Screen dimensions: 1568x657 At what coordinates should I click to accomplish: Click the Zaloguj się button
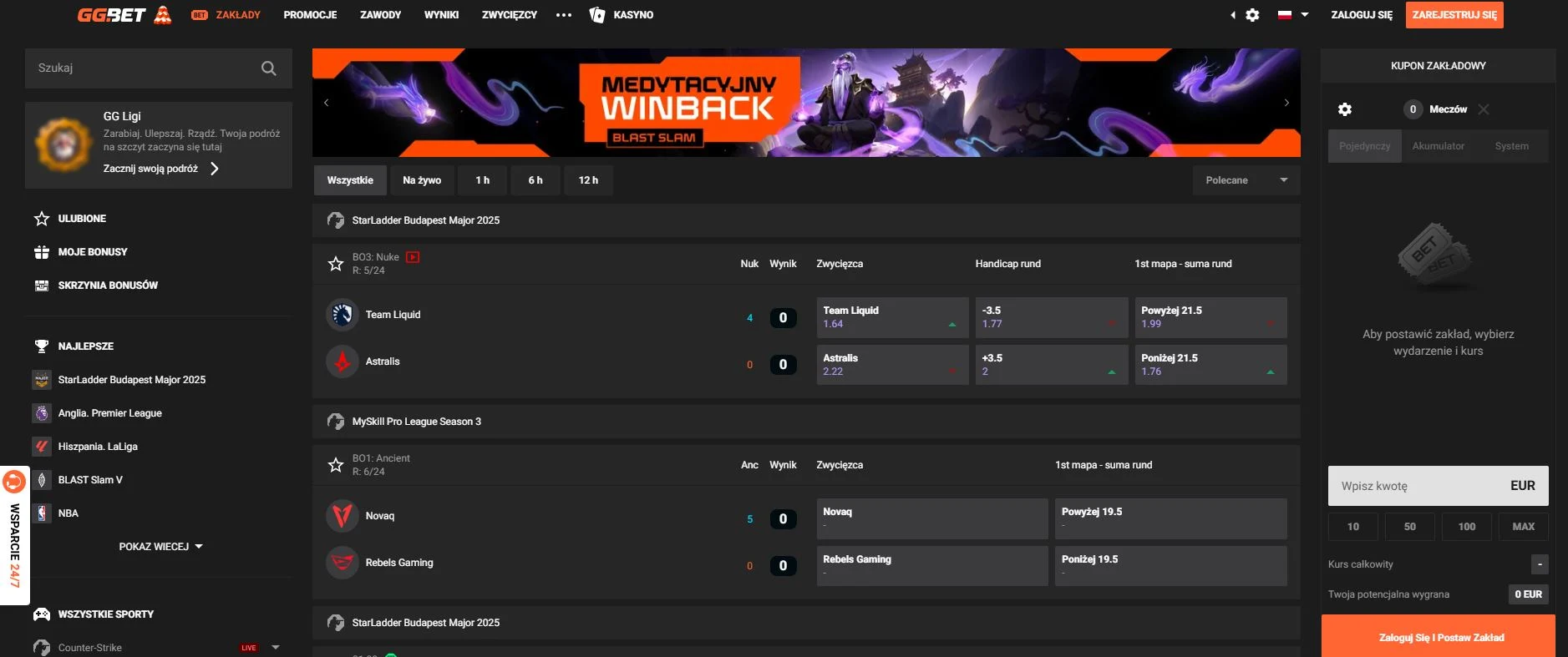1362,15
